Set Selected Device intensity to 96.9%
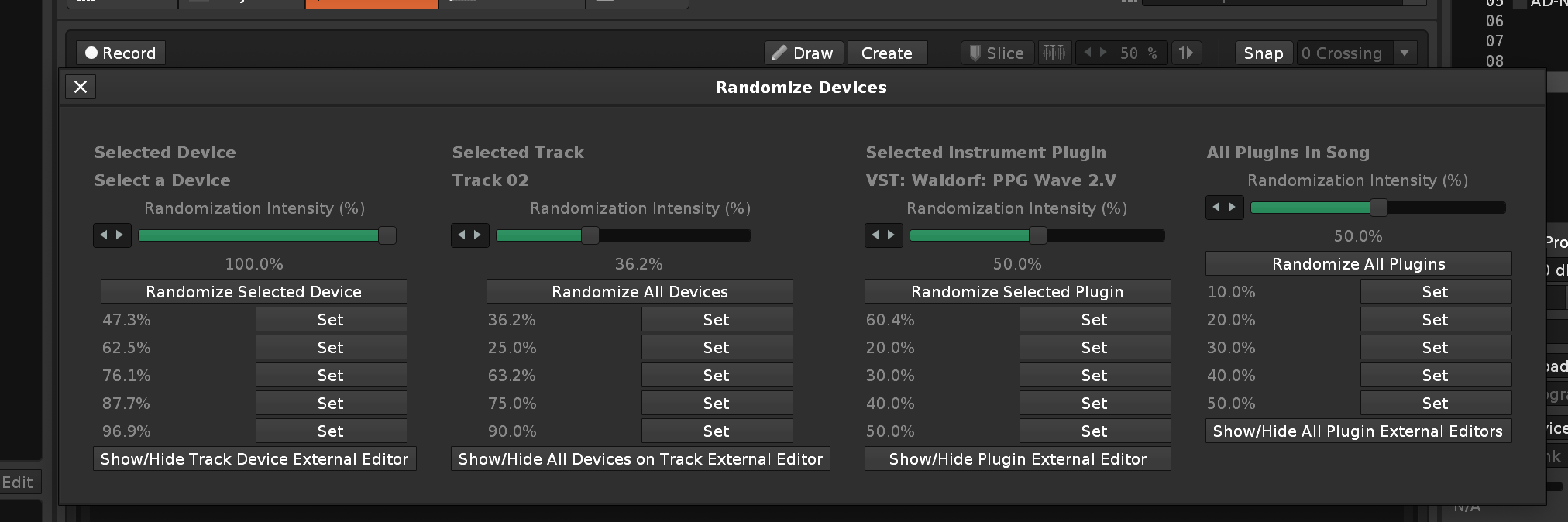The image size is (1568, 522). click(x=331, y=431)
